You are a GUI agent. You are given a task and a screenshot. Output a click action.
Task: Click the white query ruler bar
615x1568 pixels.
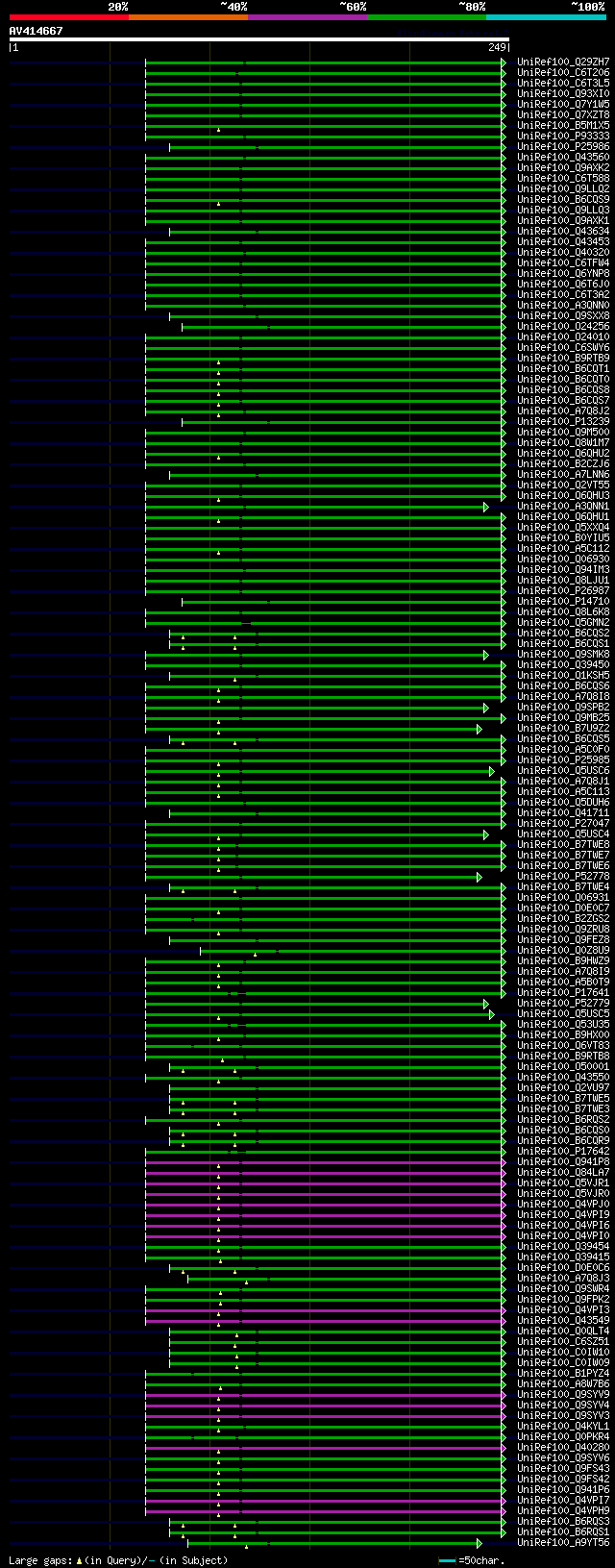pyautogui.click(x=259, y=39)
